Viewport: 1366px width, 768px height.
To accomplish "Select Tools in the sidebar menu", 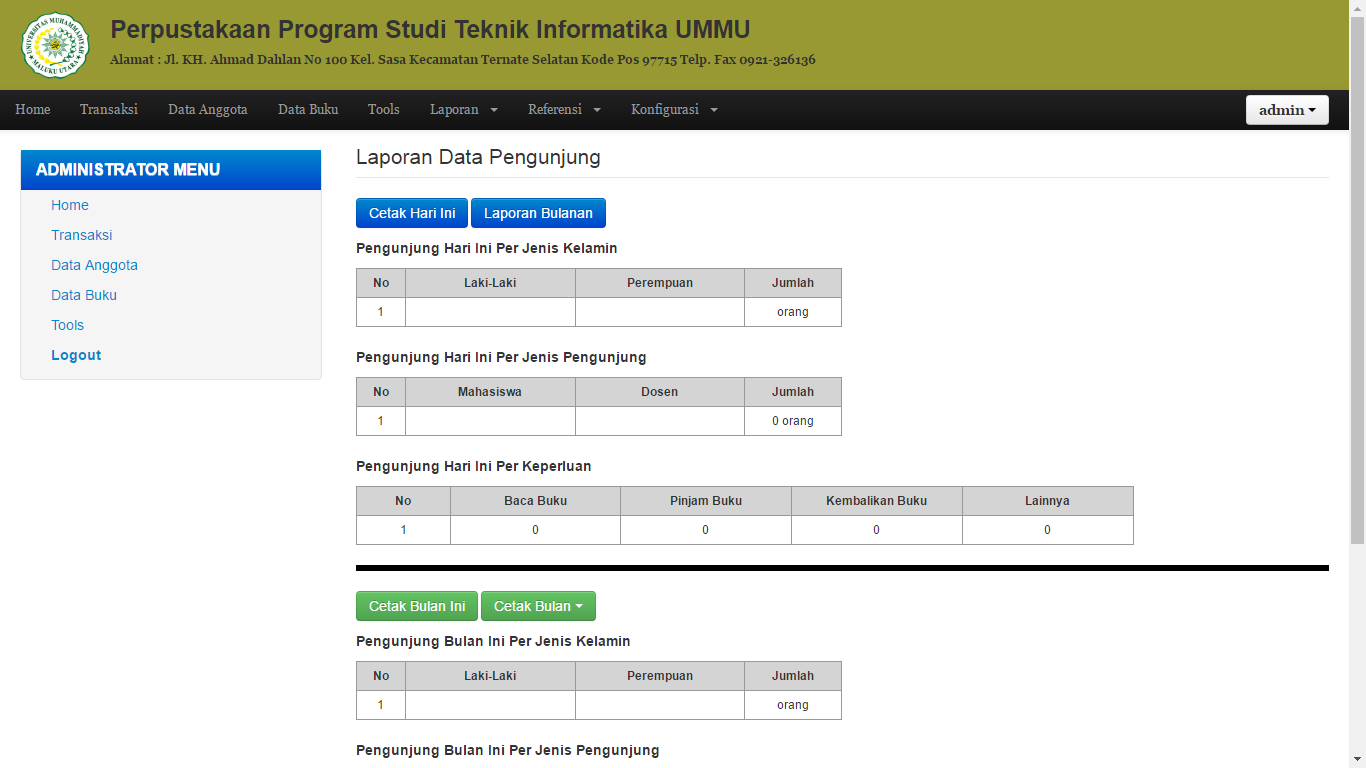I will coord(68,325).
